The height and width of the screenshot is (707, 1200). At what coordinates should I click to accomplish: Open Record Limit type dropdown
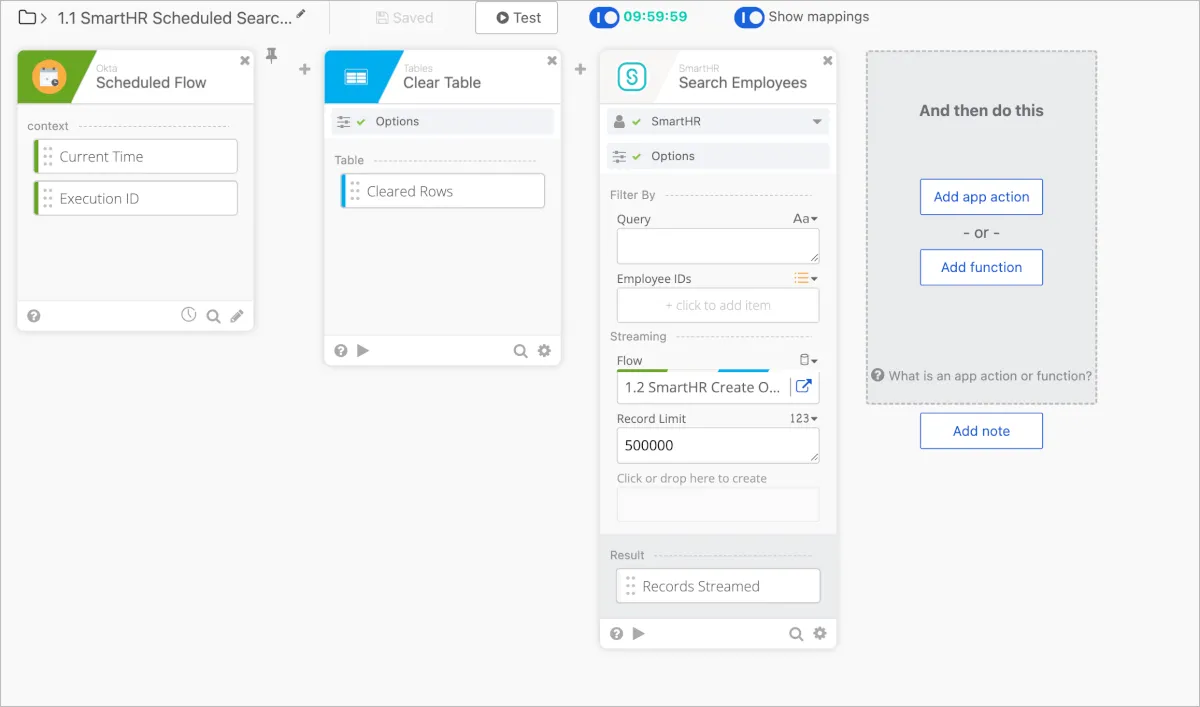[804, 418]
